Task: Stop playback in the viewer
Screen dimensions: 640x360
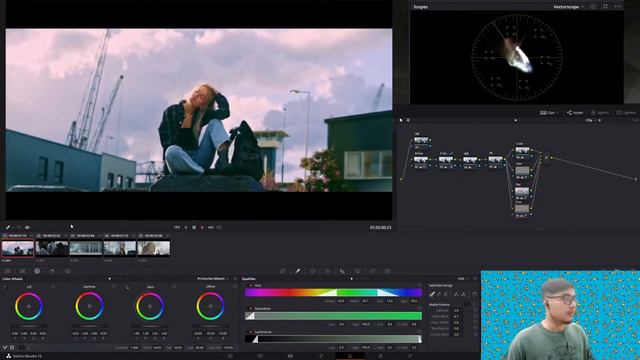Action: (194, 227)
